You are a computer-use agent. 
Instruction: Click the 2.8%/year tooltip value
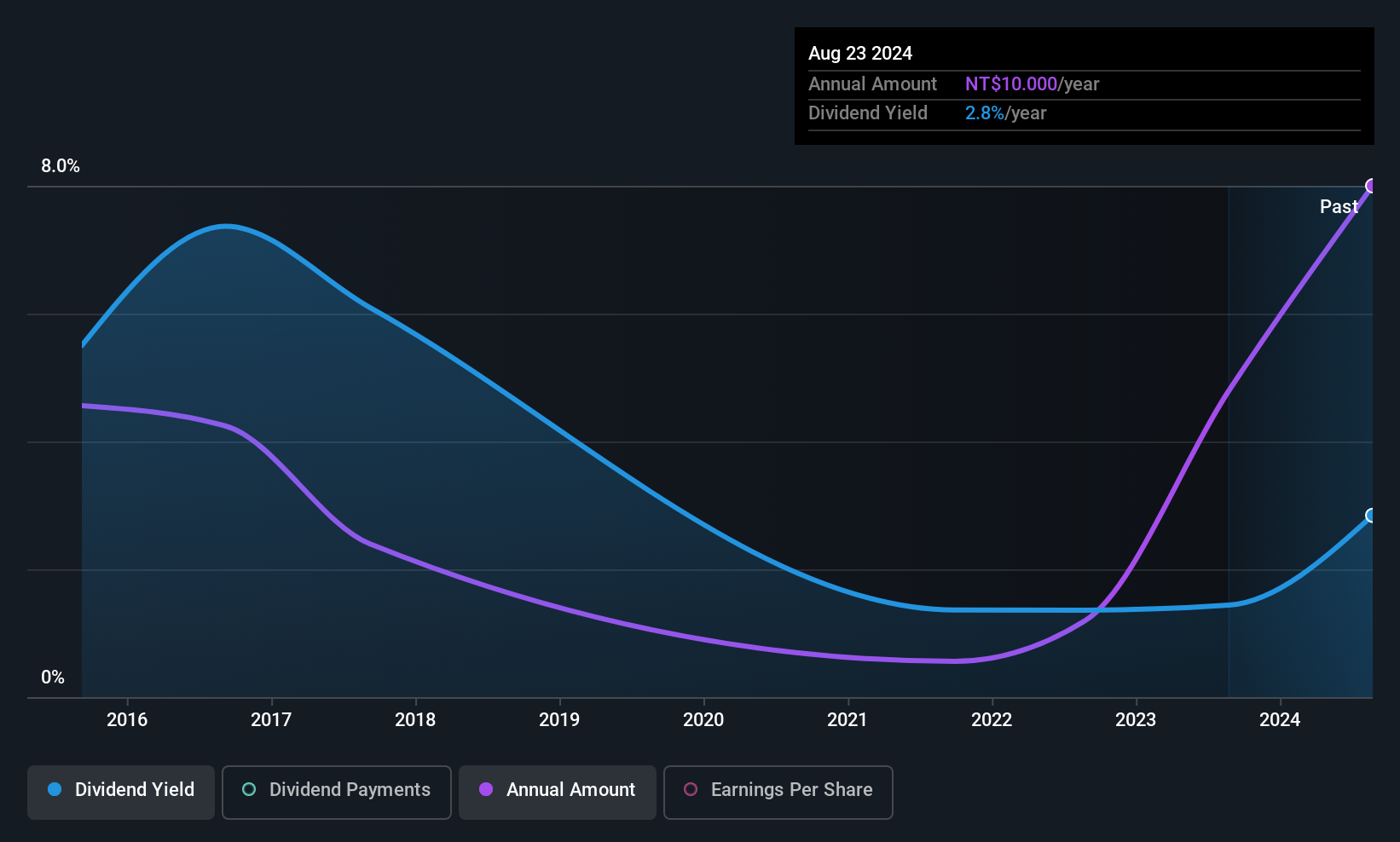click(1005, 113)
